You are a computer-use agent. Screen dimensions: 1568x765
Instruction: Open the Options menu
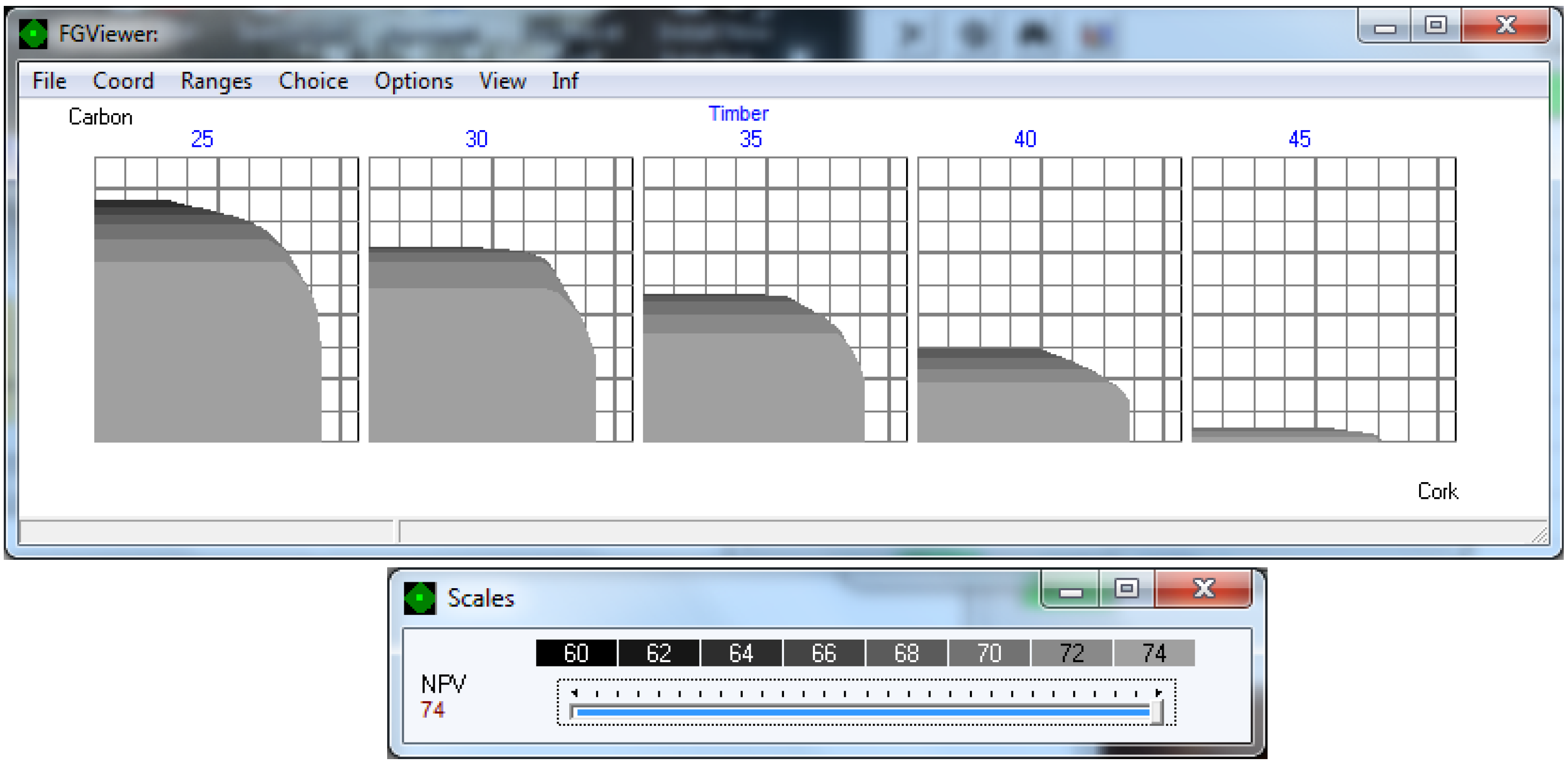[x=413, y=81]
